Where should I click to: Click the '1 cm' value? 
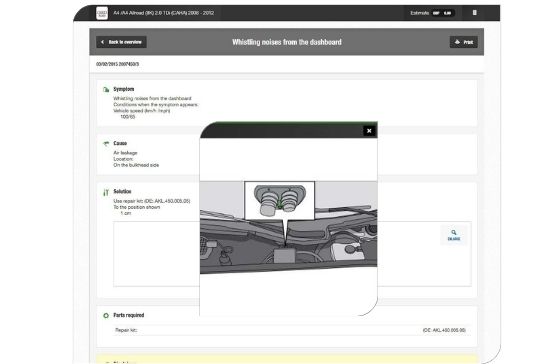pos(126,213)
